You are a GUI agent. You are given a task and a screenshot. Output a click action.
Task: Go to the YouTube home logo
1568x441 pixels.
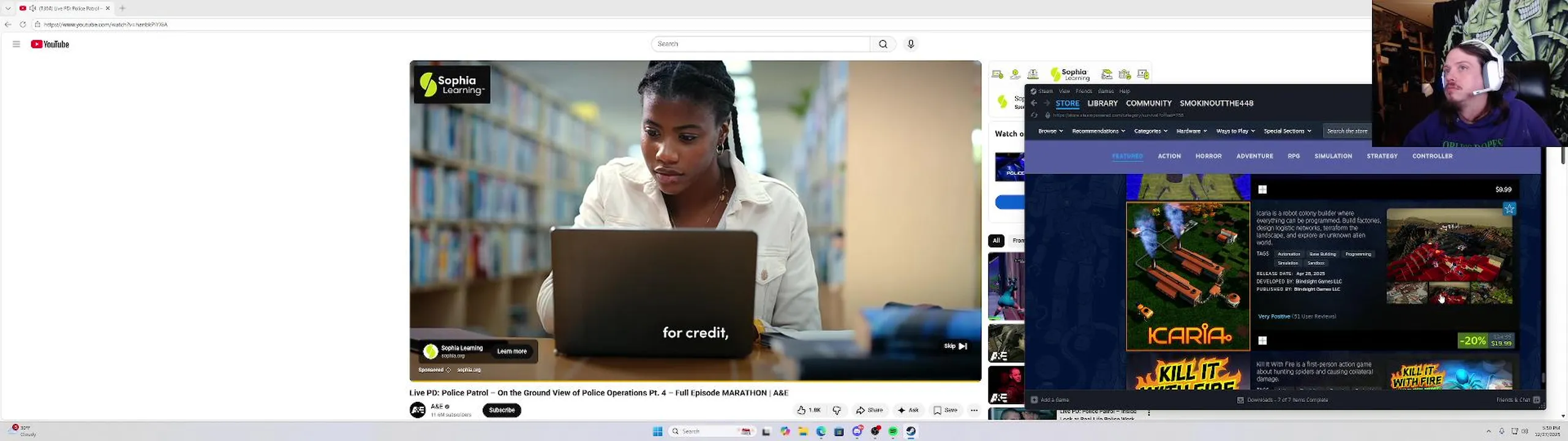pyautogui.click(x=50, y=44)
